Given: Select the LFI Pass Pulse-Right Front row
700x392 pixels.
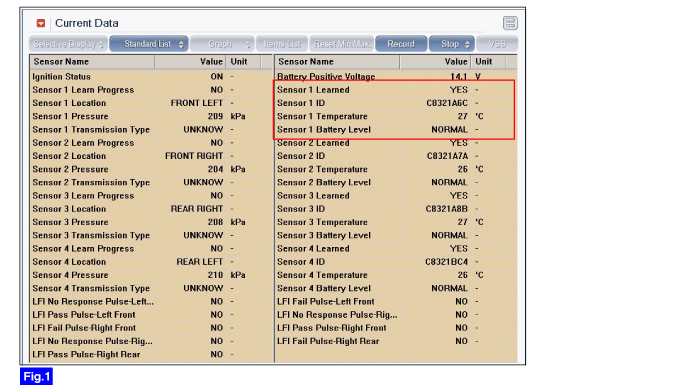Looking at the screenshot, I should pyautogui.click(x=396, y=328).
